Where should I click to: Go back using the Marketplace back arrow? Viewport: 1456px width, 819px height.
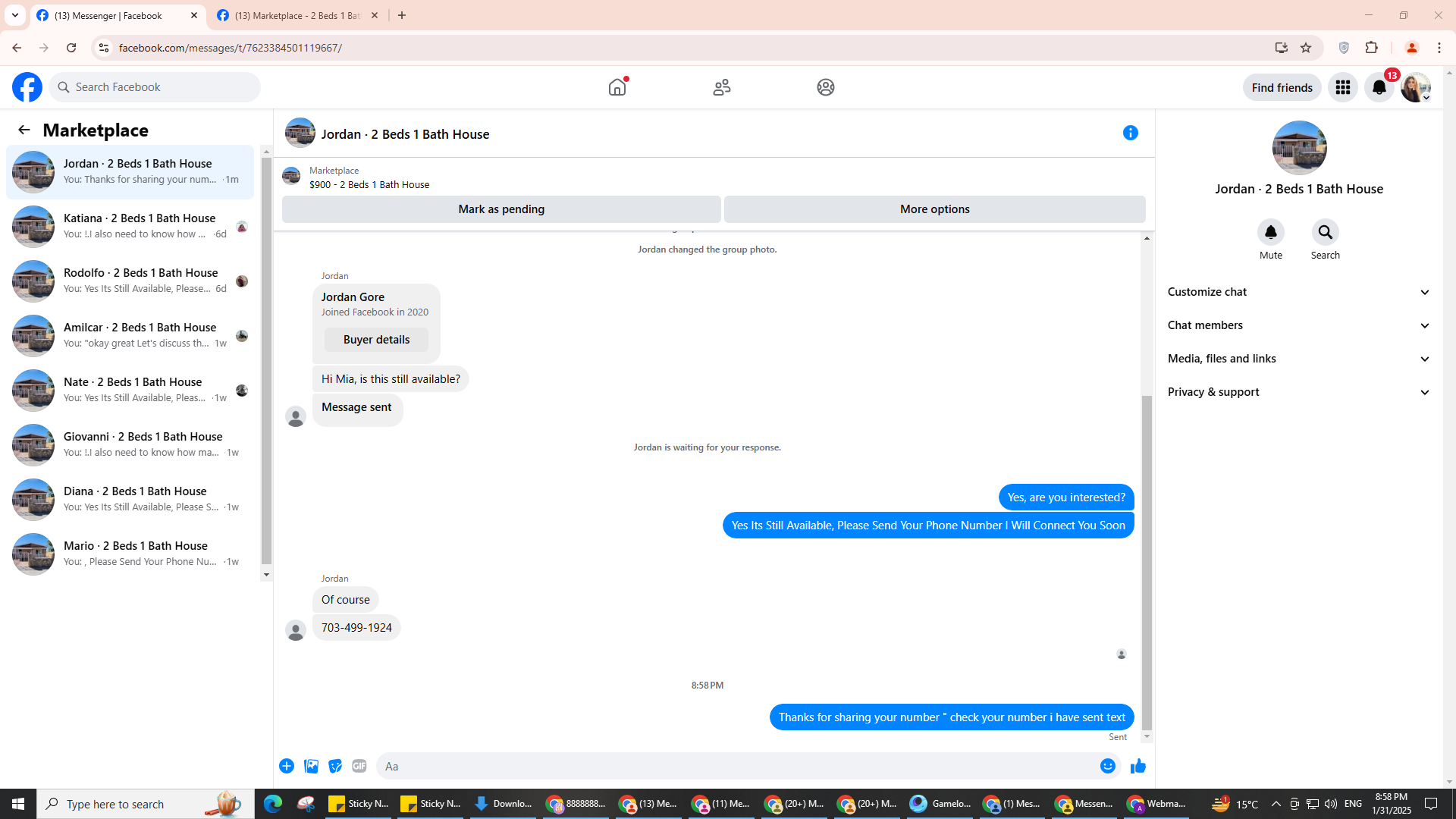click(24, 130)
